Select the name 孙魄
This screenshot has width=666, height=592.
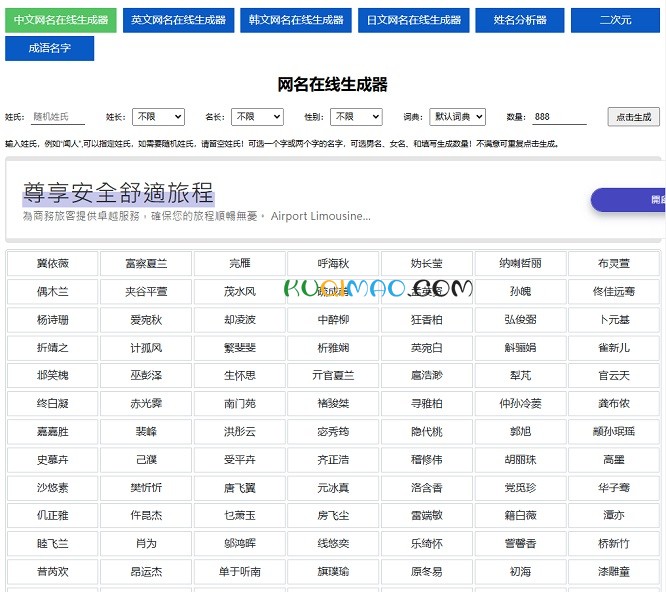(x=520, y=292)
